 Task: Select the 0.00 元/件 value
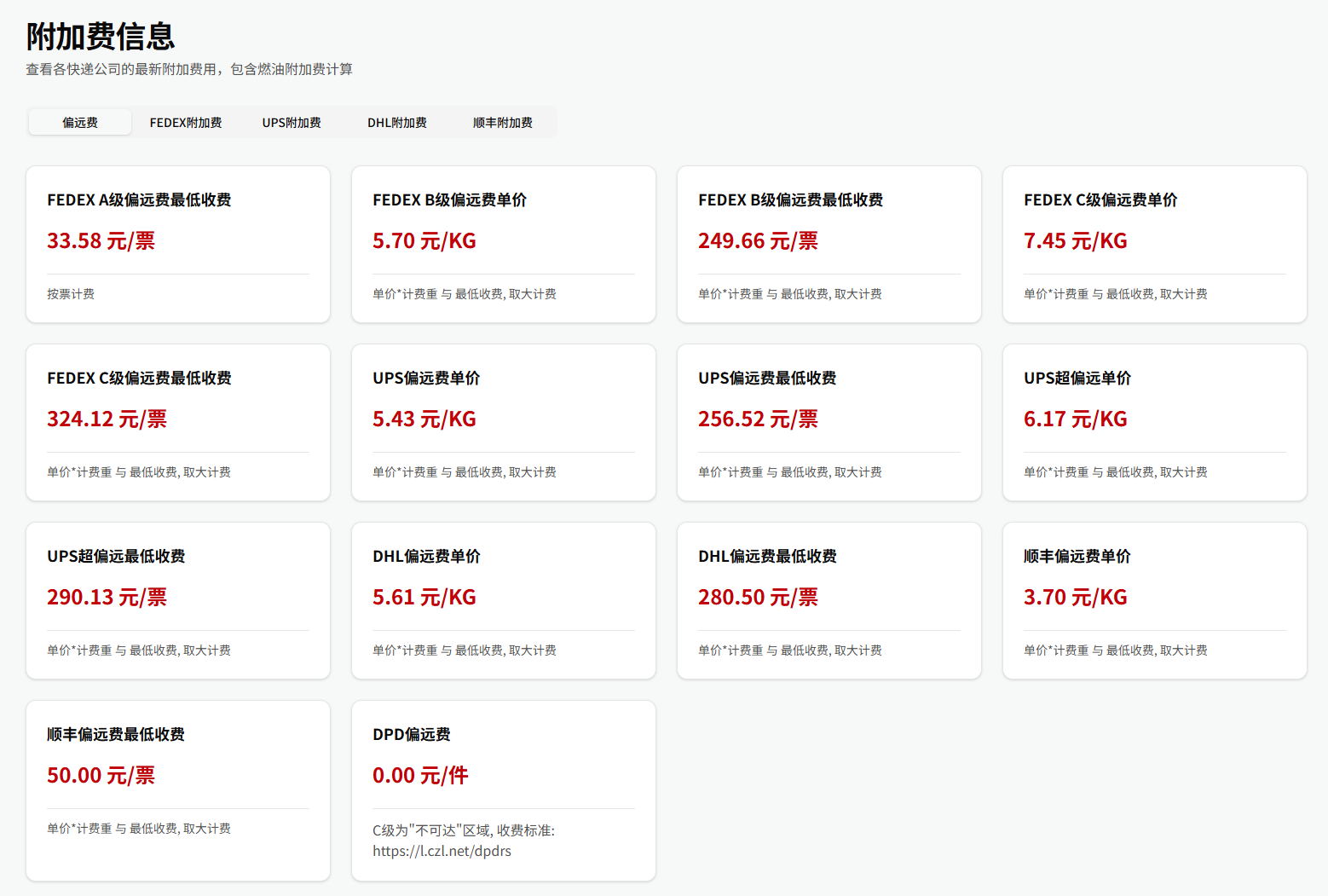pyautogui.click(x=420, y=775)
